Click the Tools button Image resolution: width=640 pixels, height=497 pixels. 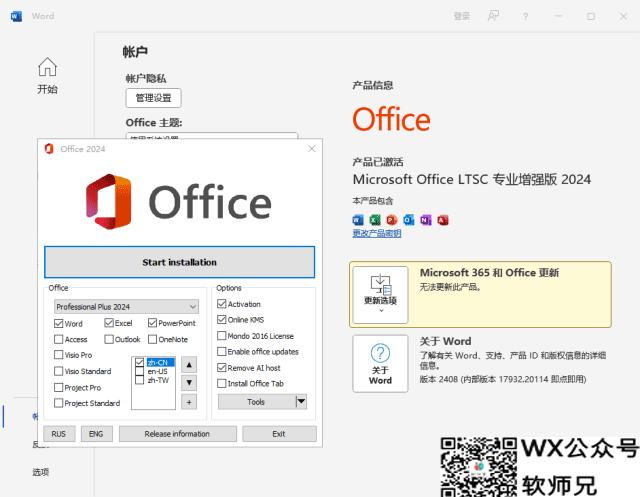coord(256,402)
